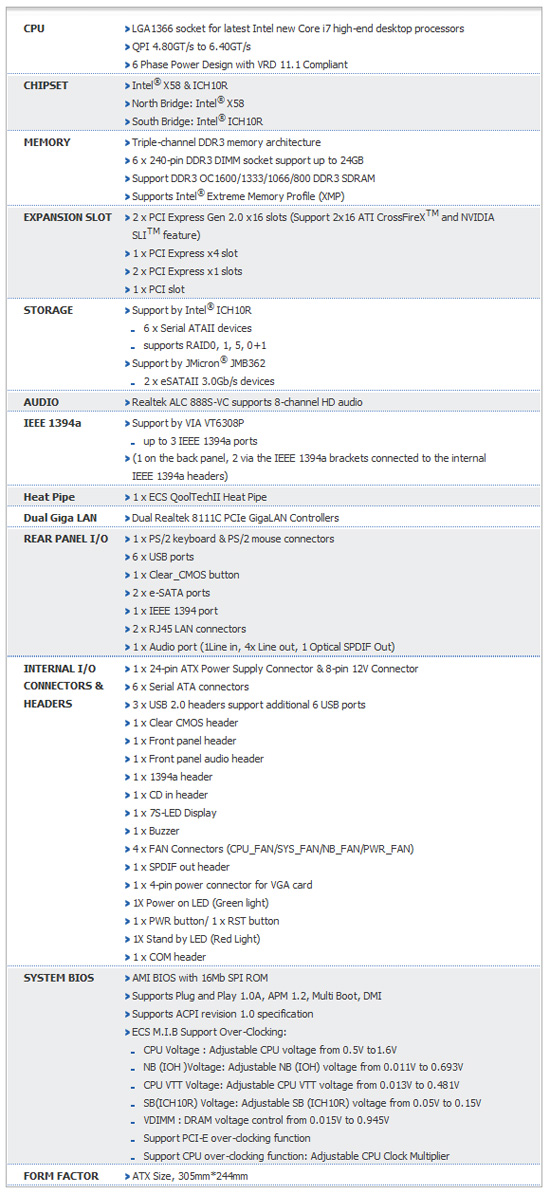
Task: Select the CPU section label
Action: tap(34, 28)
